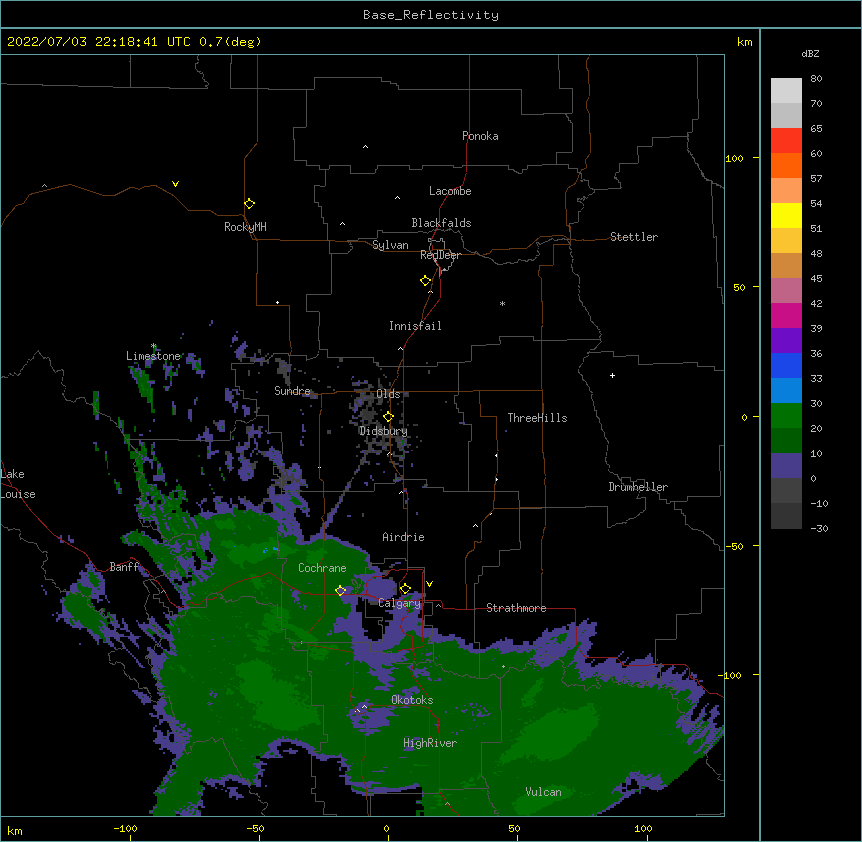Image resolution: width=862 pixels, height=842 pixels.
Task: Click the Innisfail city label
Action: coord(415,326)
